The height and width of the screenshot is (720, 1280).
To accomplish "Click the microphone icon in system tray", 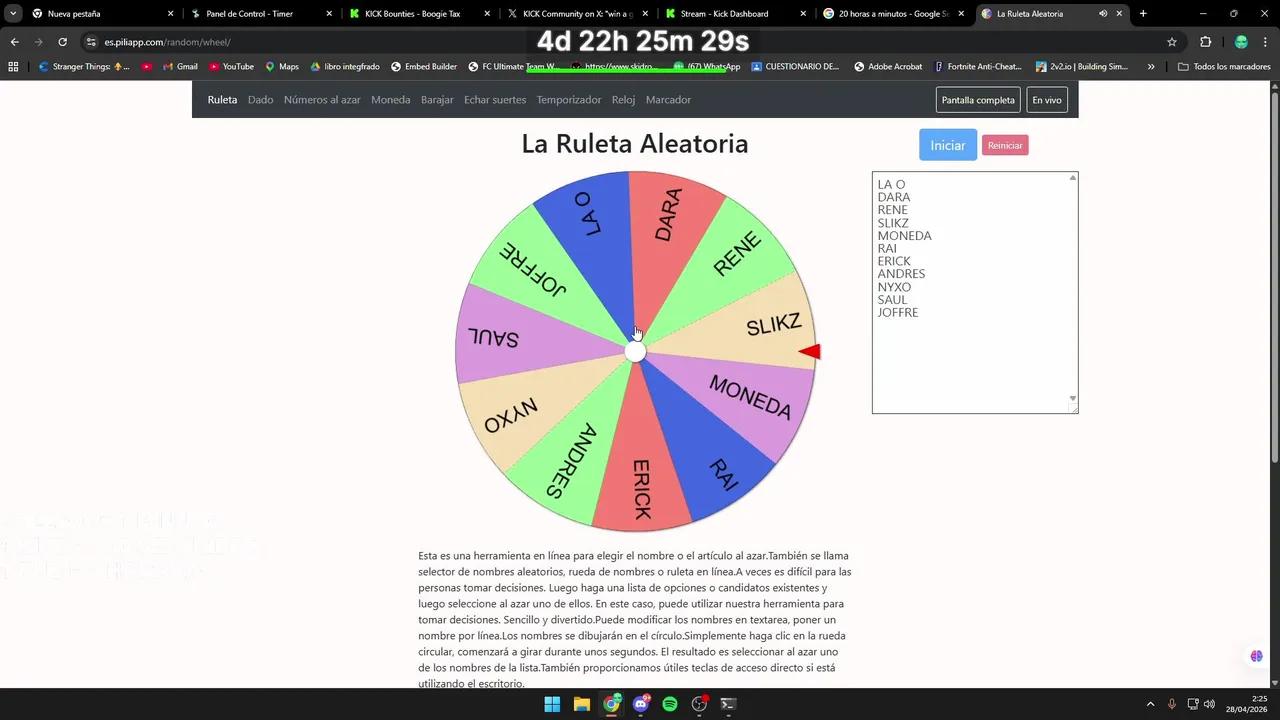I will pyautogui.click(x=1172, y=704).
